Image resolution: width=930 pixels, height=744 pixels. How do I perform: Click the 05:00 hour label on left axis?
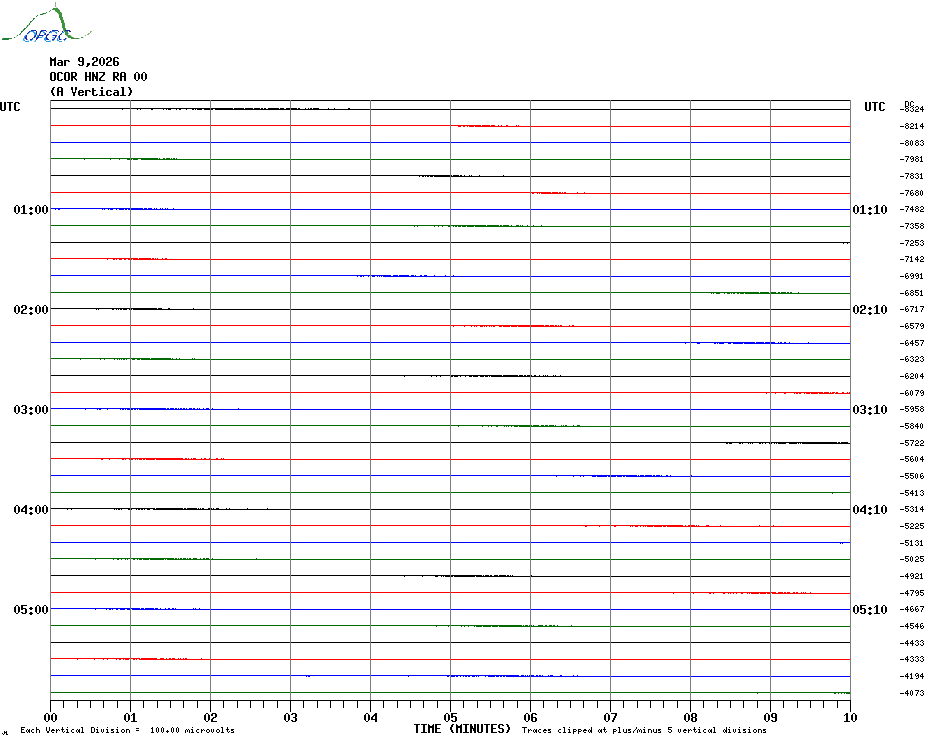pyautogui.click(x=31, y=610)
